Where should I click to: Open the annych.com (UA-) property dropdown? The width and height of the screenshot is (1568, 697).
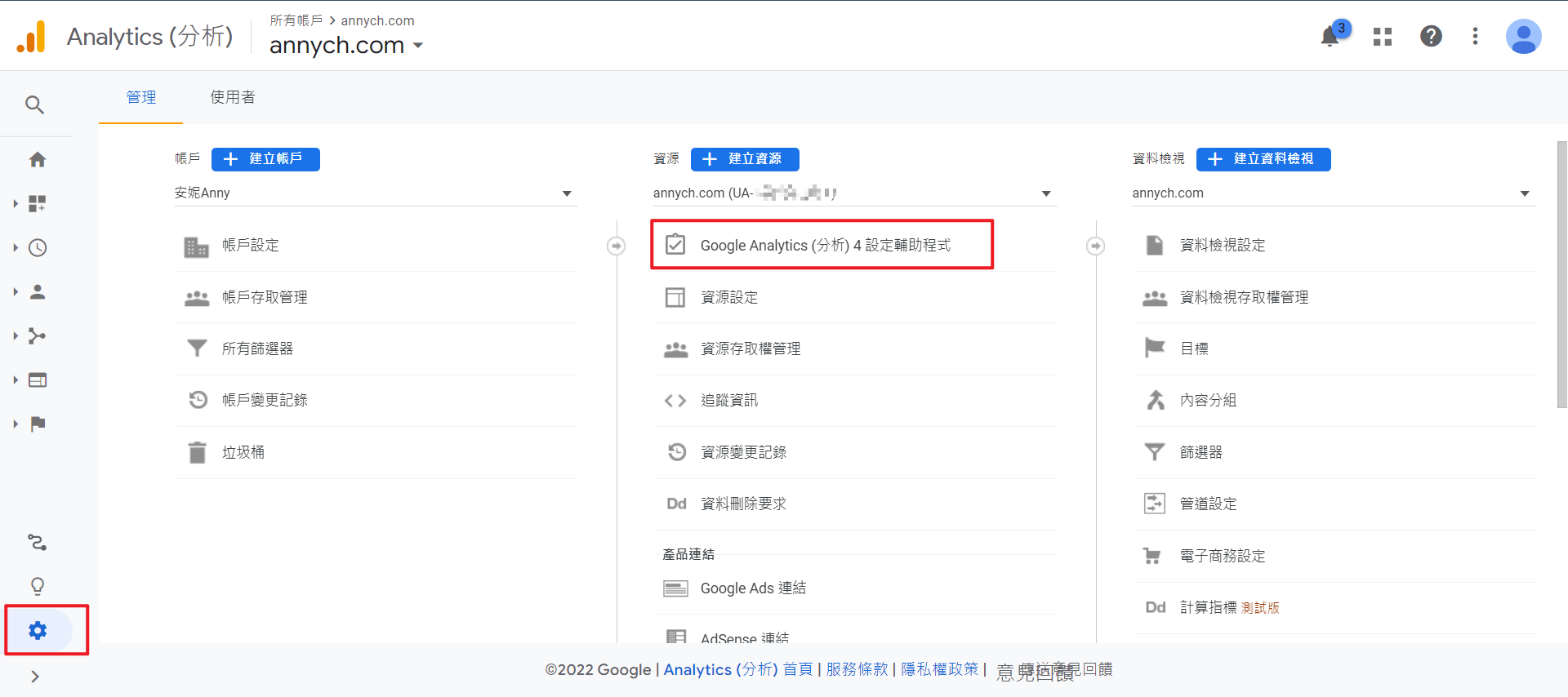coord(855,193)
